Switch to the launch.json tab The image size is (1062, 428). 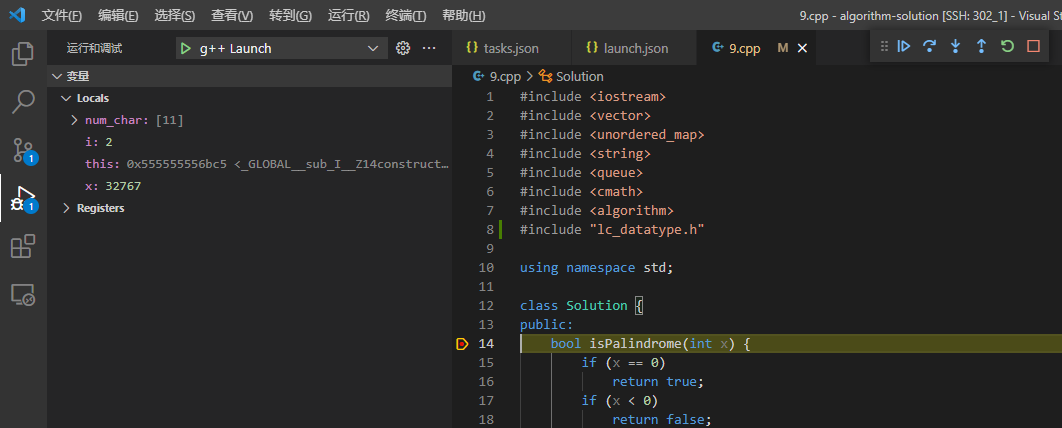[x=635, y=48]
